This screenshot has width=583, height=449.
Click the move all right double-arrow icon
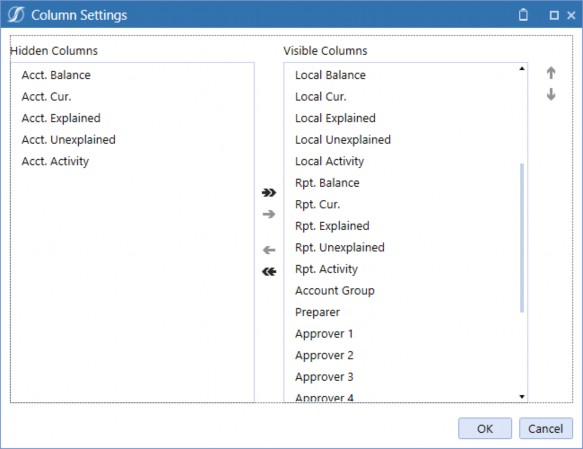(x=269, y=193)
